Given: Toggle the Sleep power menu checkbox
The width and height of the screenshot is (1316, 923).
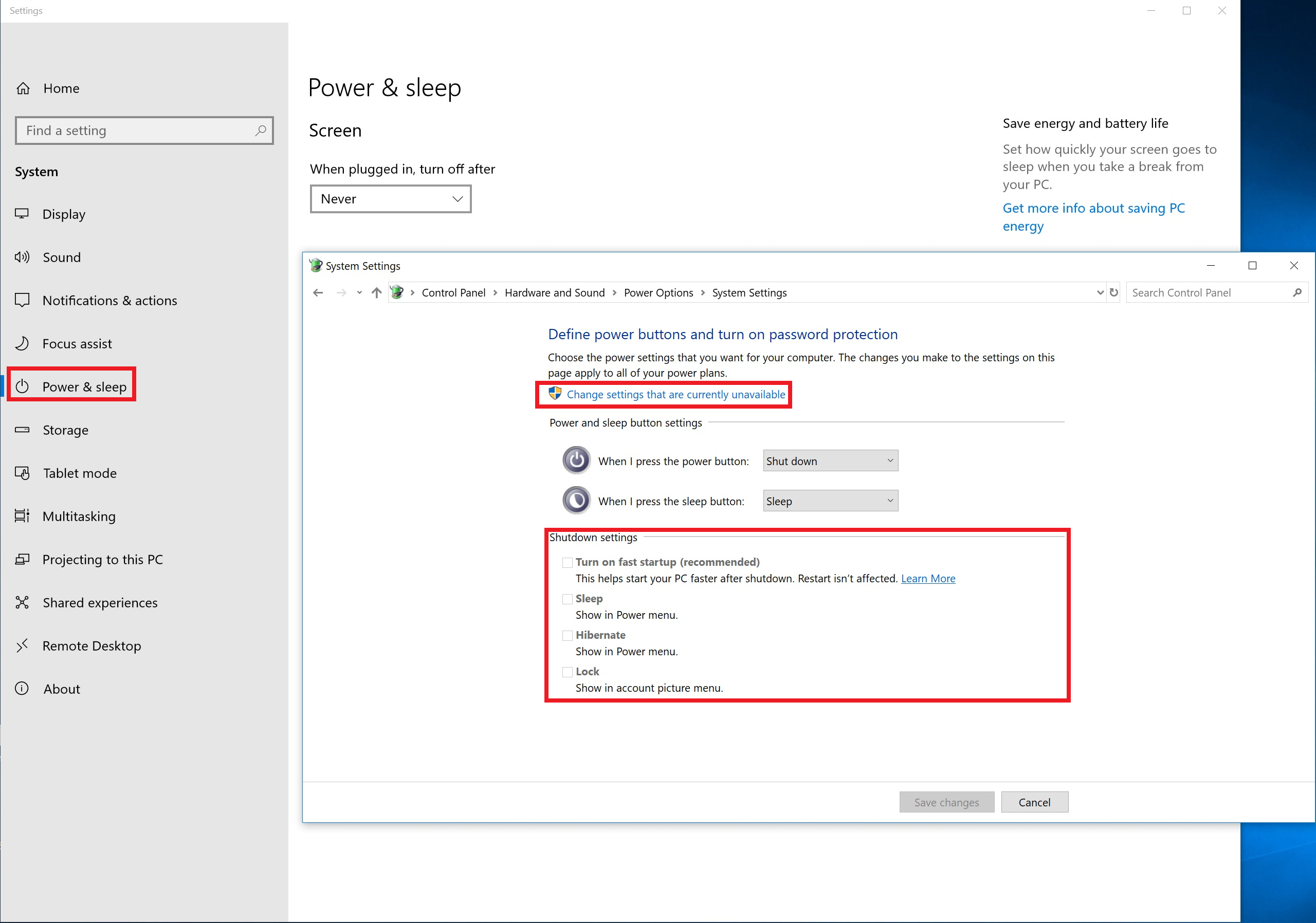Looking at the screenshot, I should pos(568,599).
